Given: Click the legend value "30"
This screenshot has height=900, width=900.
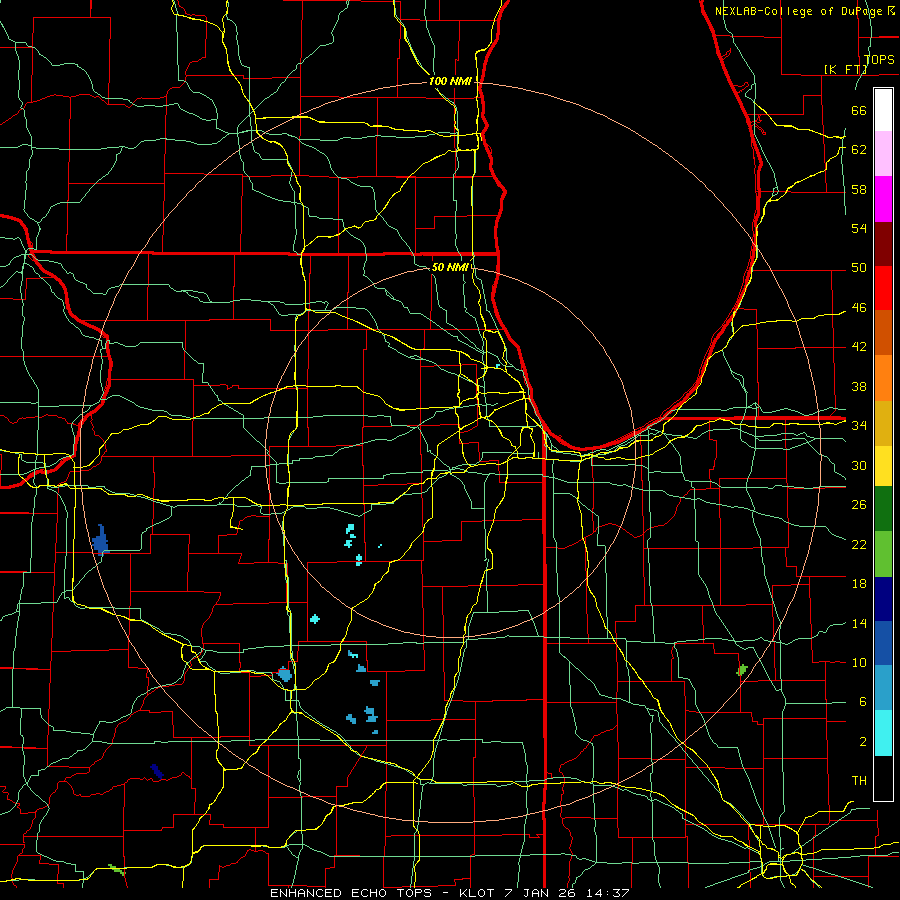Looking at the screenshot, I should pyautogui.click(x=859, y=465).
